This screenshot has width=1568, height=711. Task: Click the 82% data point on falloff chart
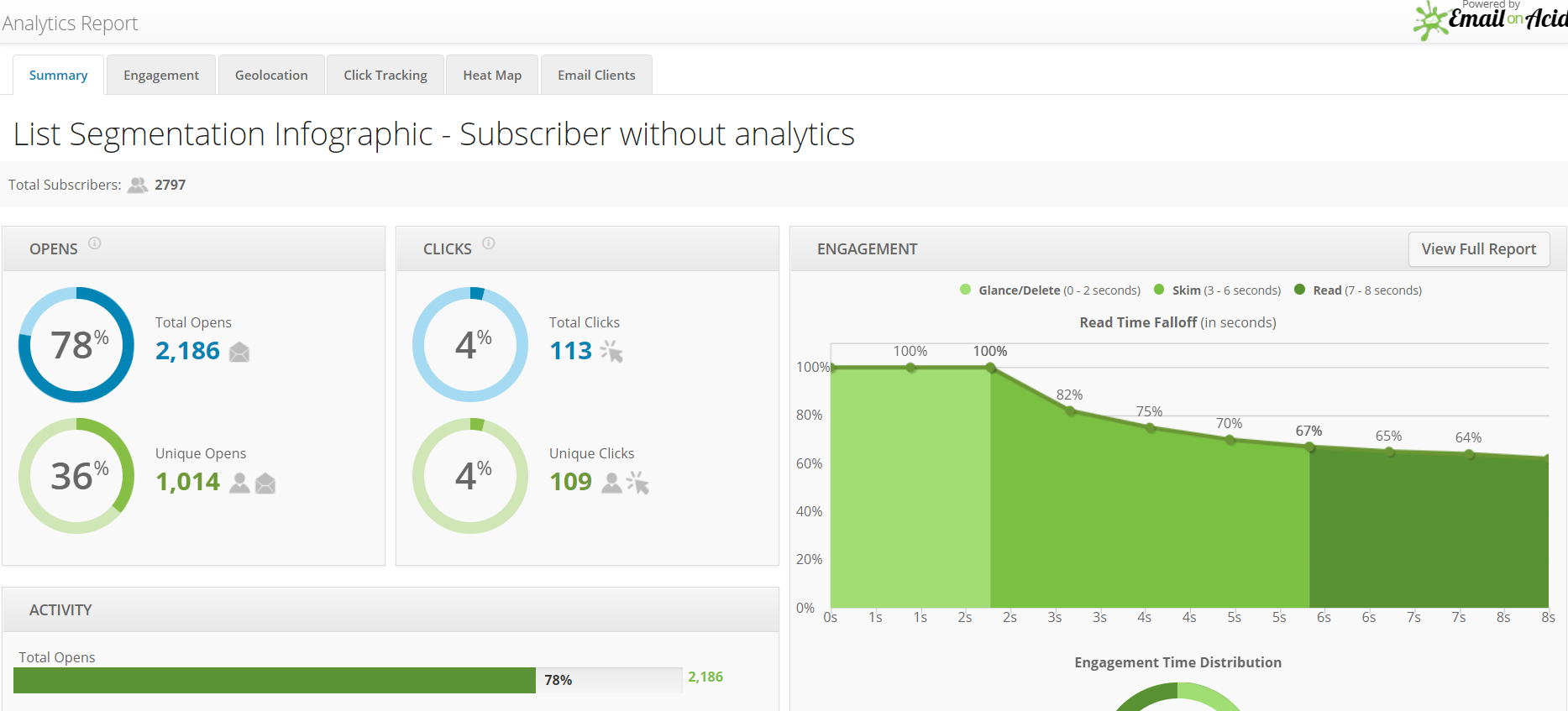pos(1070,410)
